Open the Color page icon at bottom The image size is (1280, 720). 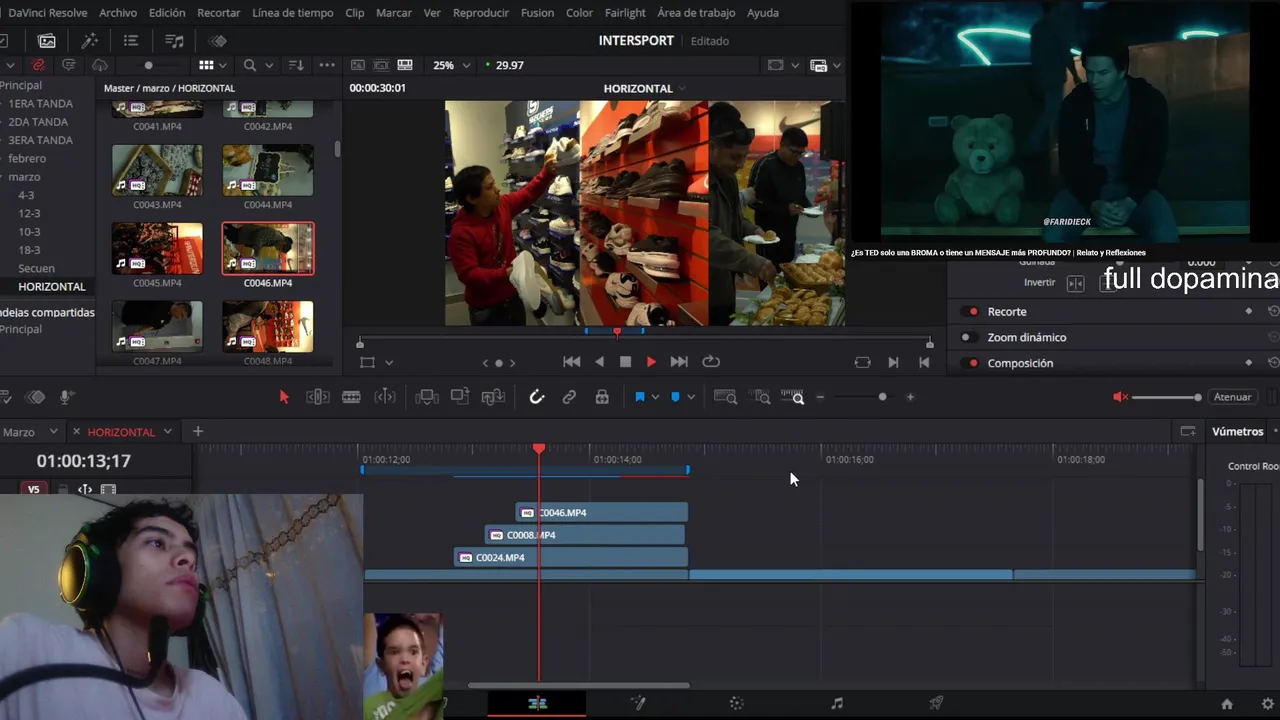[x=737, y=703]
